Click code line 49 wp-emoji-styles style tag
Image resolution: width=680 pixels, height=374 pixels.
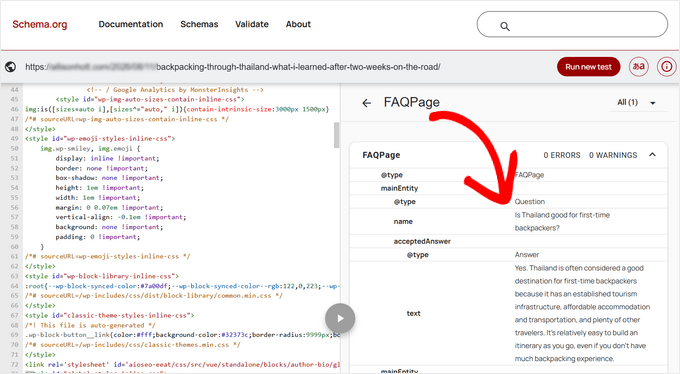100,139
